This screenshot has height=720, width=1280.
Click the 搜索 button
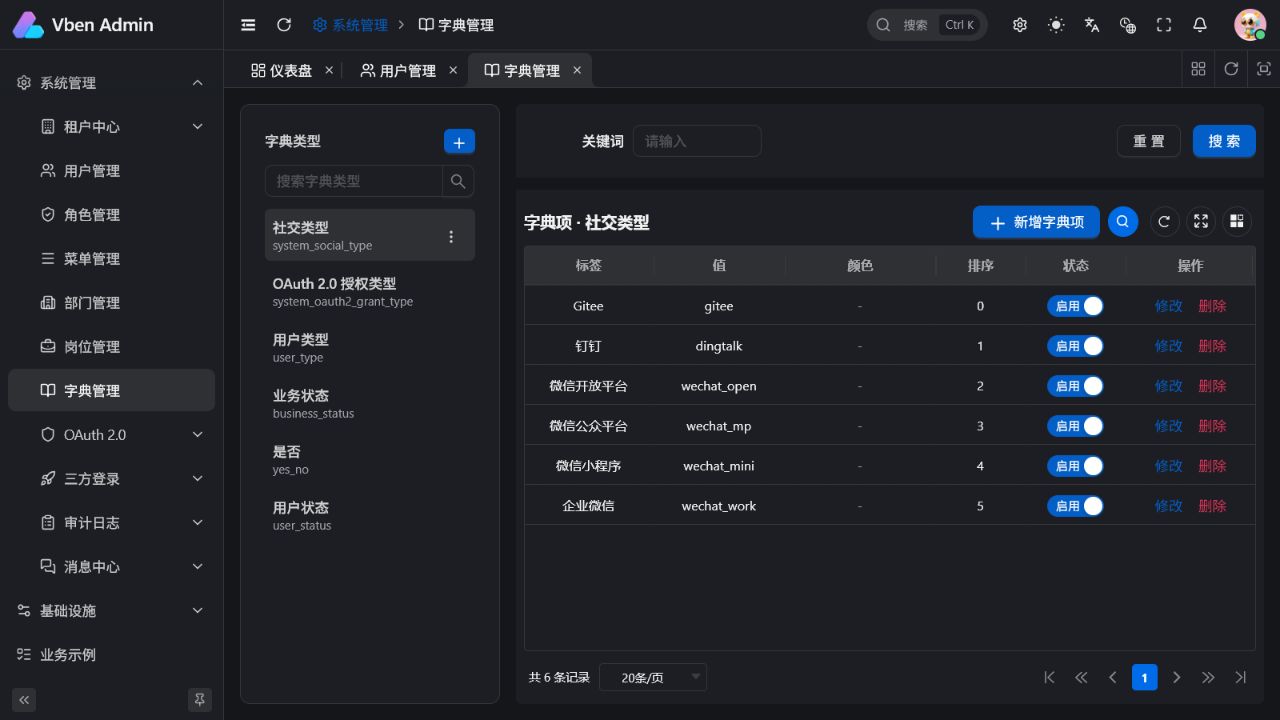[1224, 141]
